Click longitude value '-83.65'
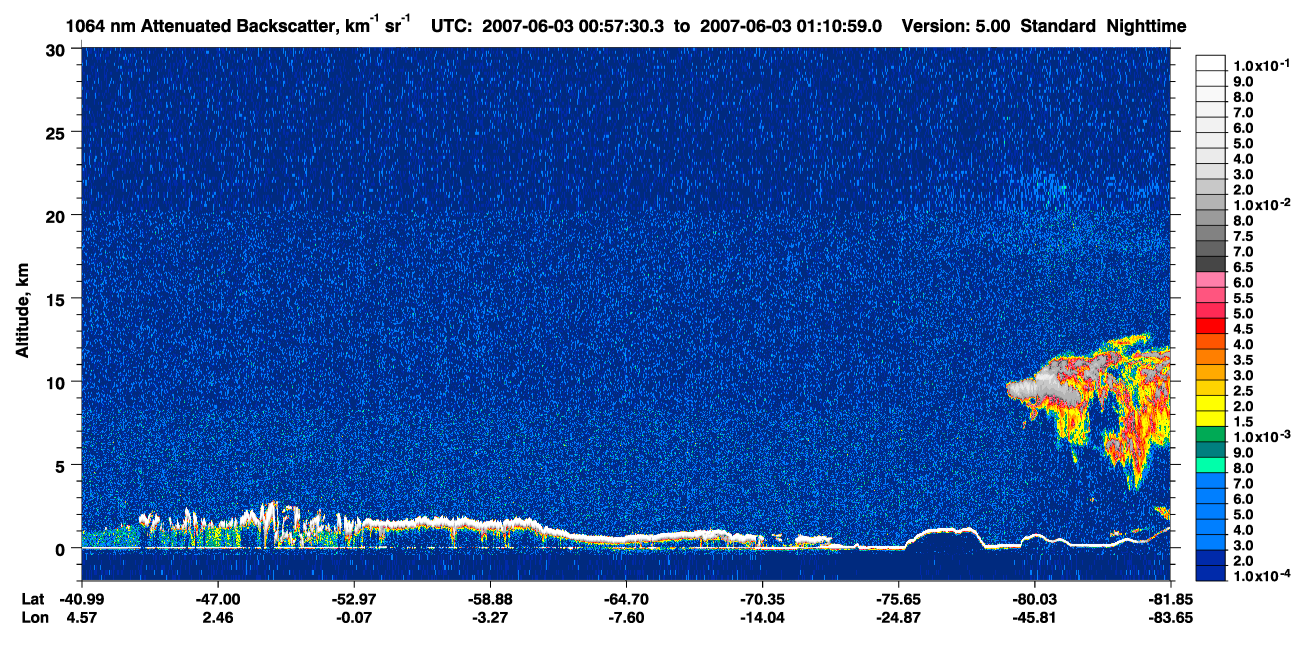This screenshot has width=1300, height=667. (1171, 617)
